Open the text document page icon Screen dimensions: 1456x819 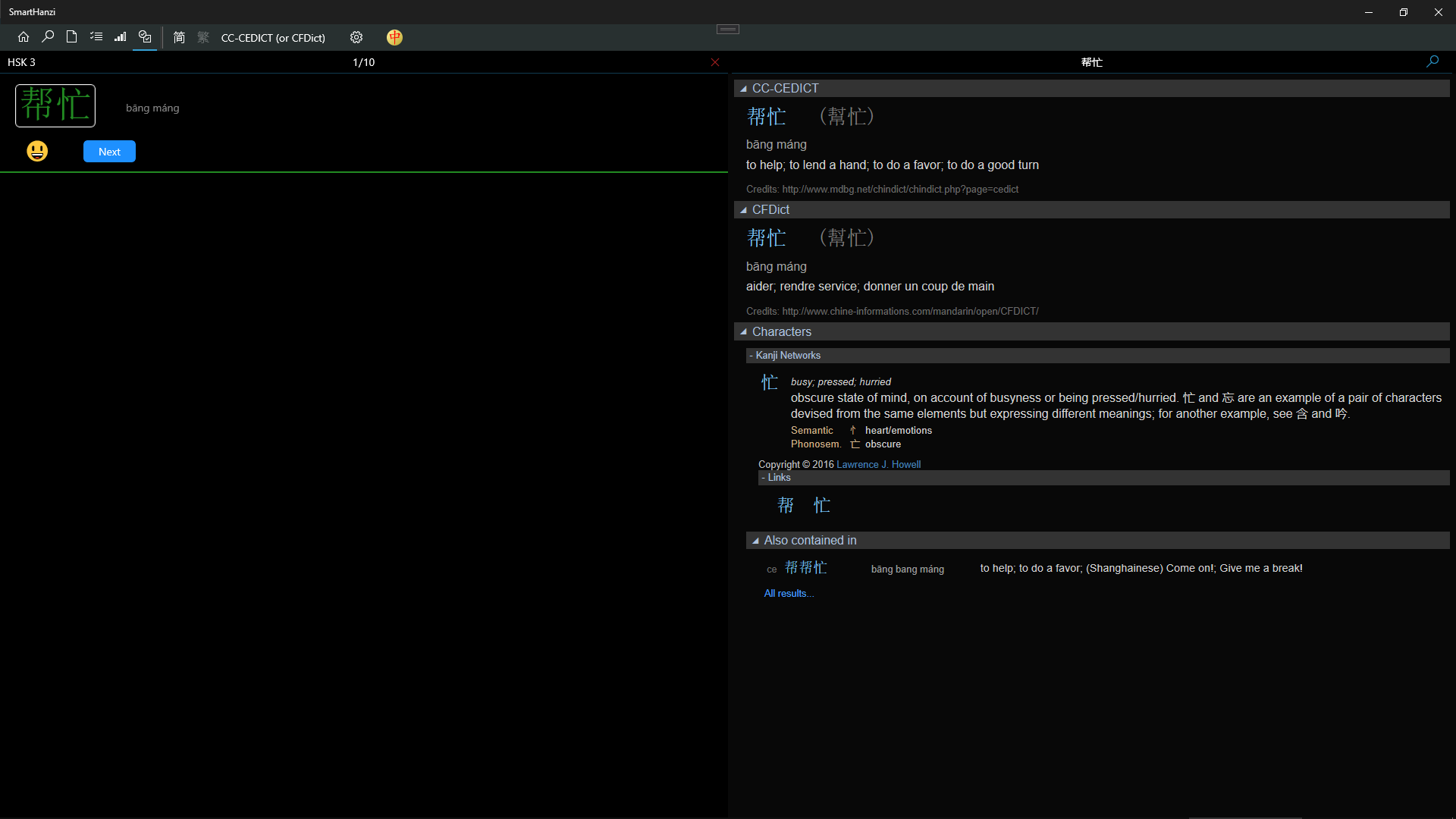click(71, 37)
